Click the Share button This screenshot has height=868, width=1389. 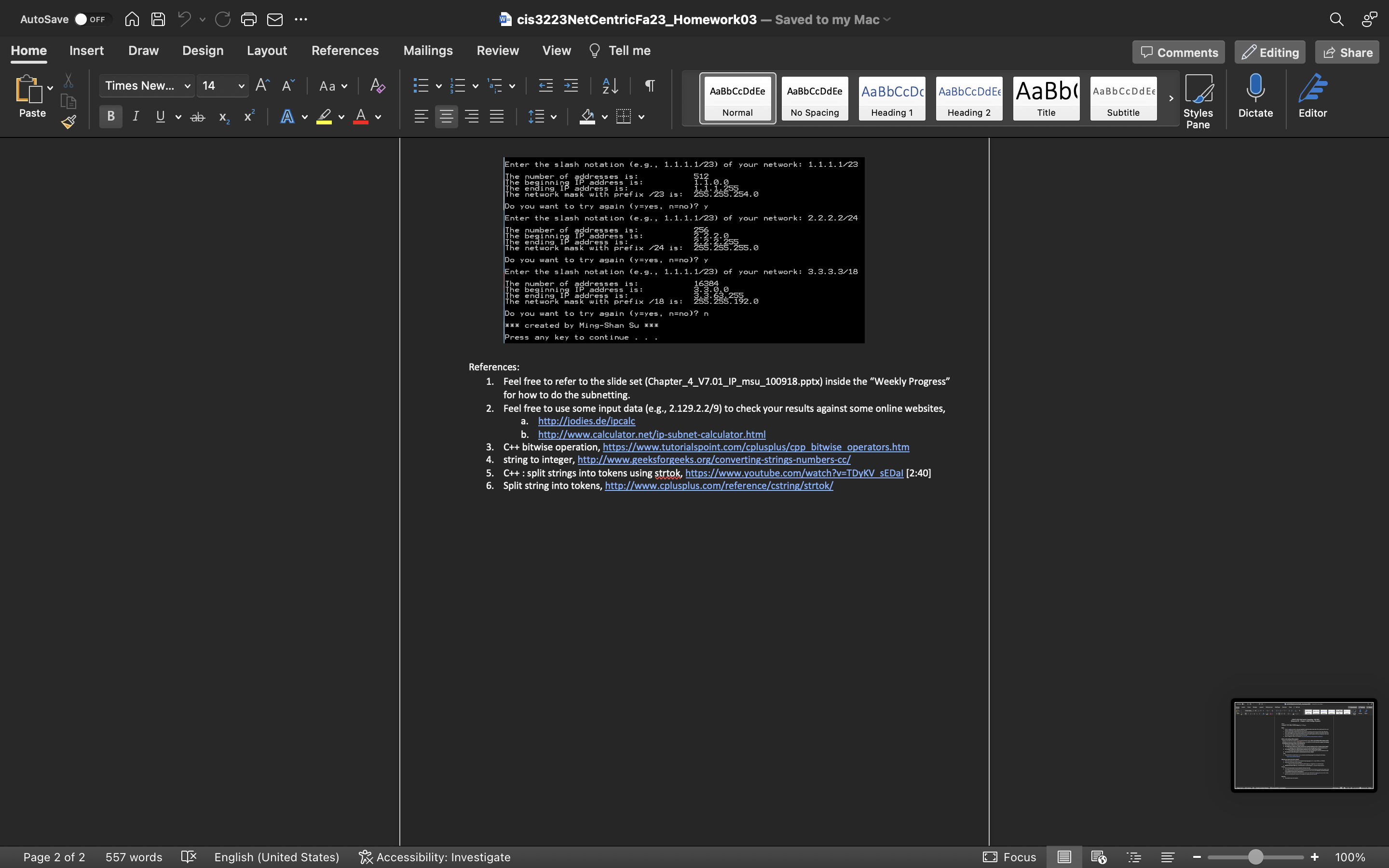pyautogui.click(x=1347, y=52)
